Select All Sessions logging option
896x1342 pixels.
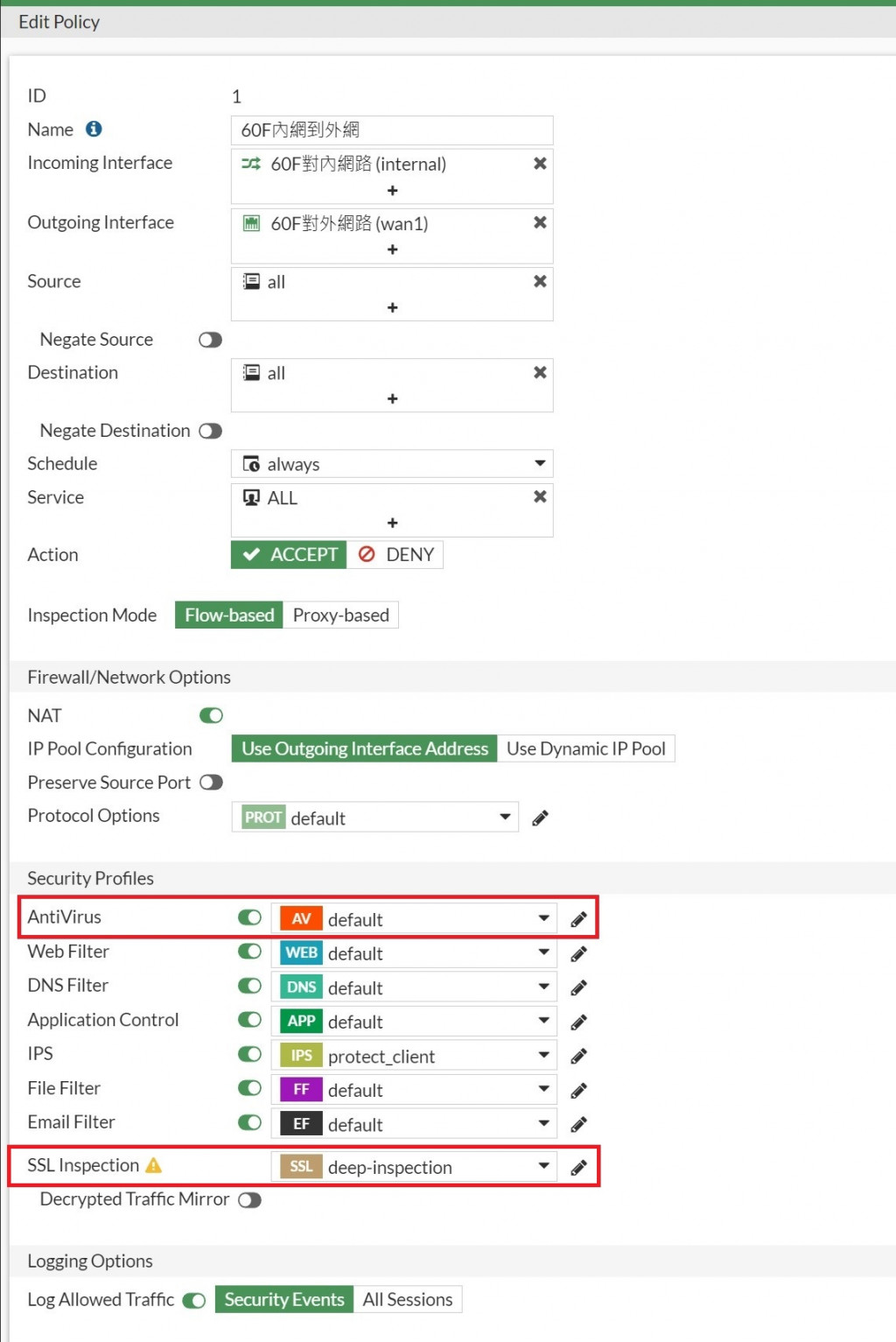[x=408, y=1300]
